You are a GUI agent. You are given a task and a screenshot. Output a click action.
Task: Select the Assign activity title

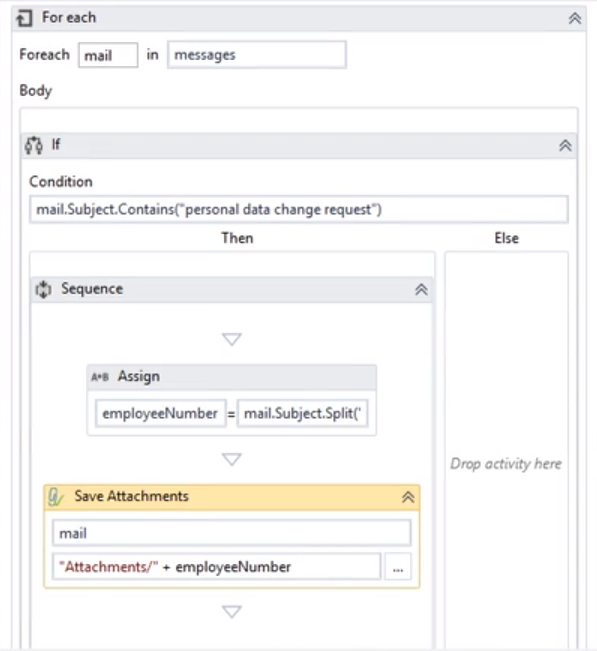tap(139, 377)
